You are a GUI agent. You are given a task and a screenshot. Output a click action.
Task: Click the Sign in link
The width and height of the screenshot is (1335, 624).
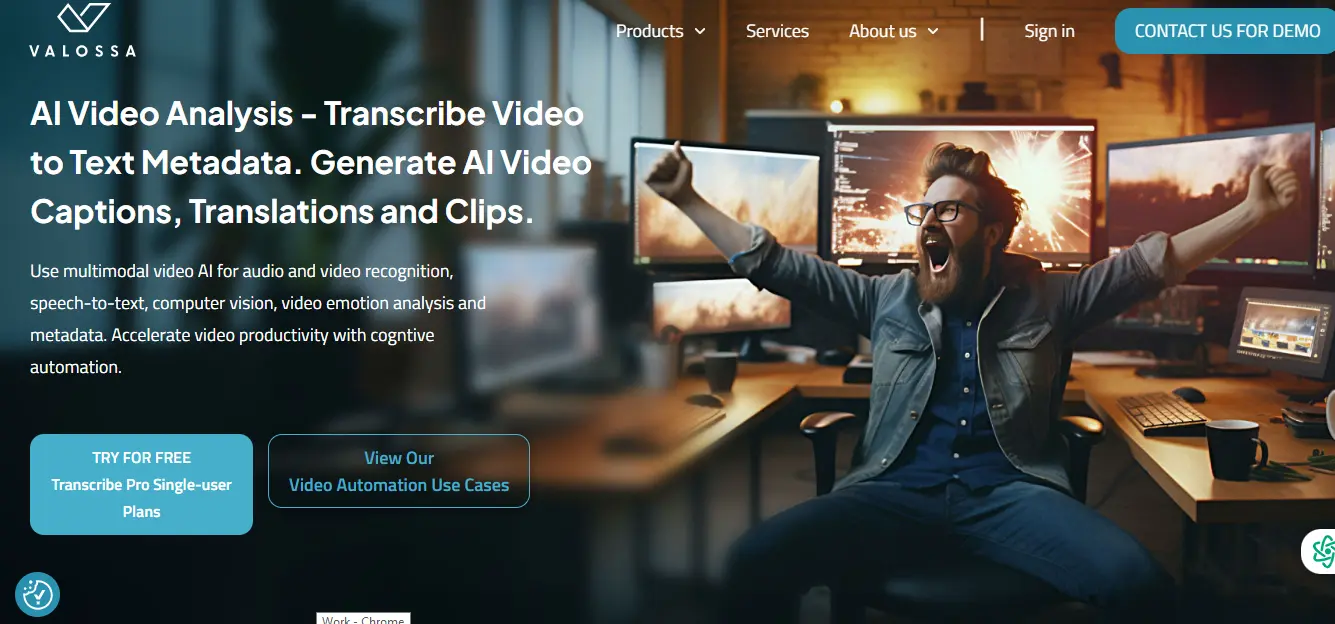click(x=1049, y=31)
